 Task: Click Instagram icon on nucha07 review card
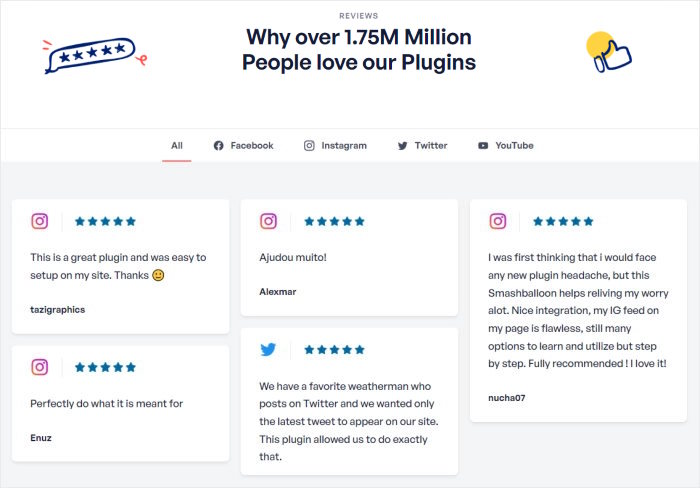498,221
